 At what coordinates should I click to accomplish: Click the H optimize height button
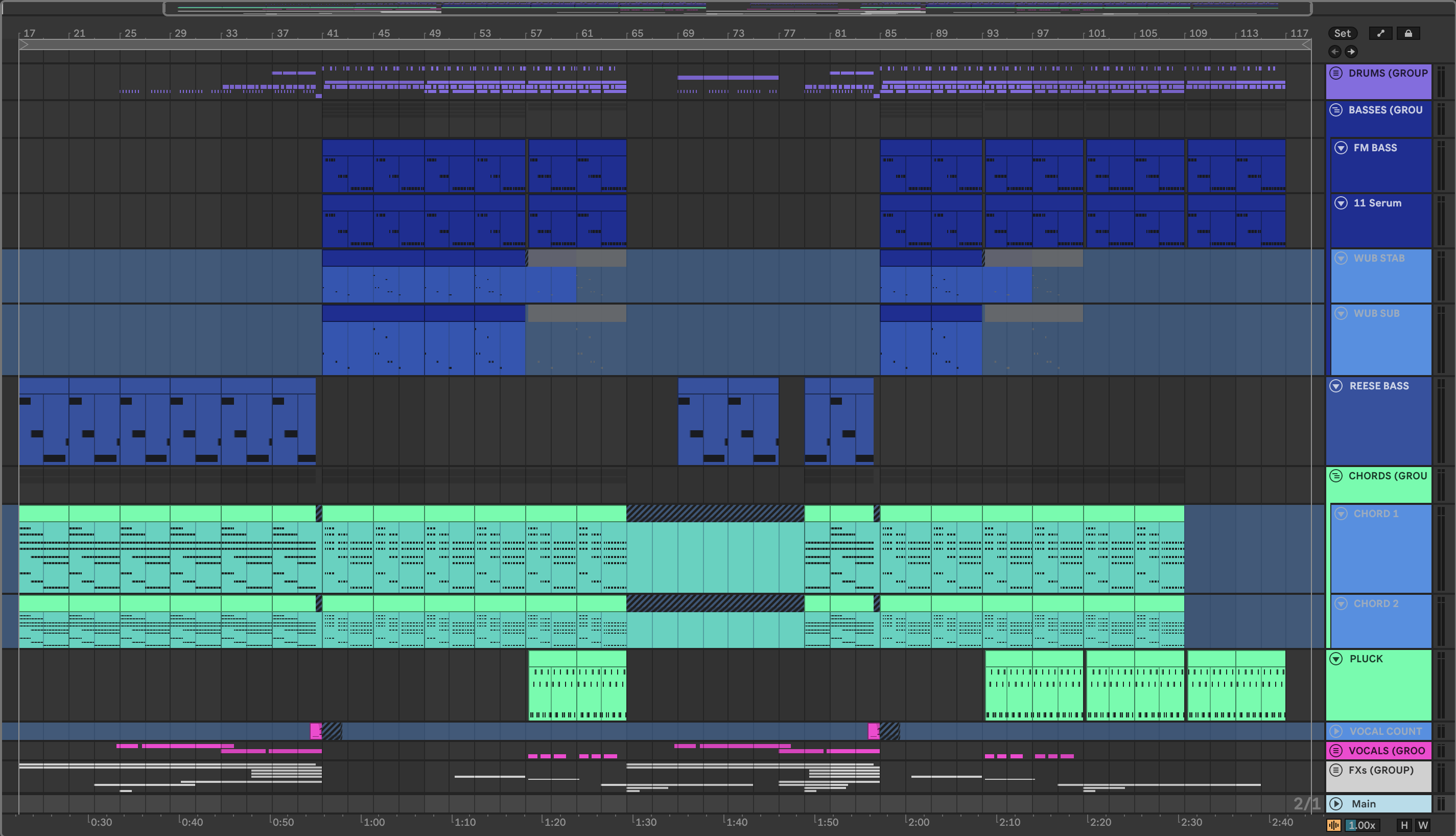pyautogui.click(x=1404, y=825)
